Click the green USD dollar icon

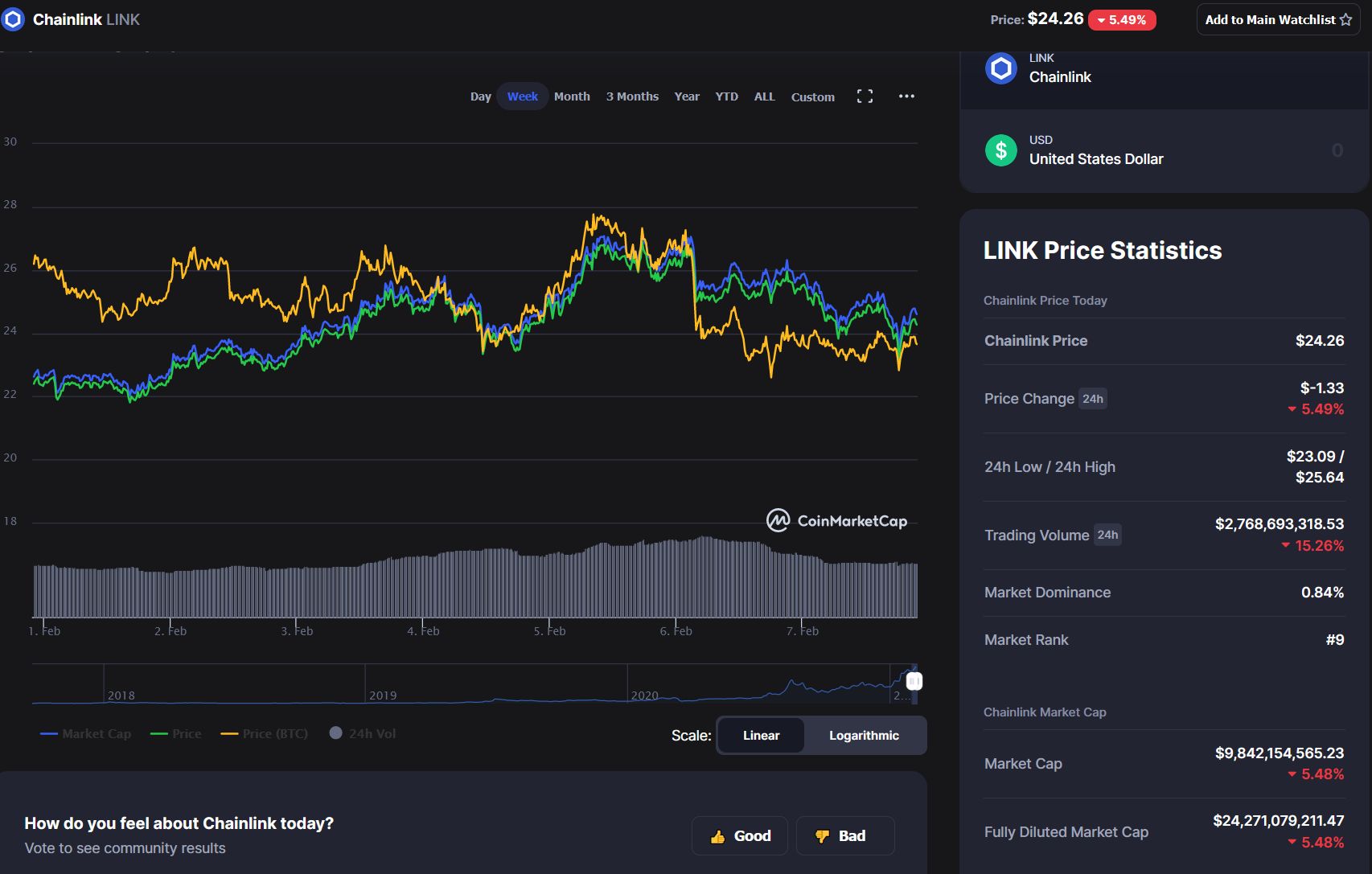(1000, 150)
